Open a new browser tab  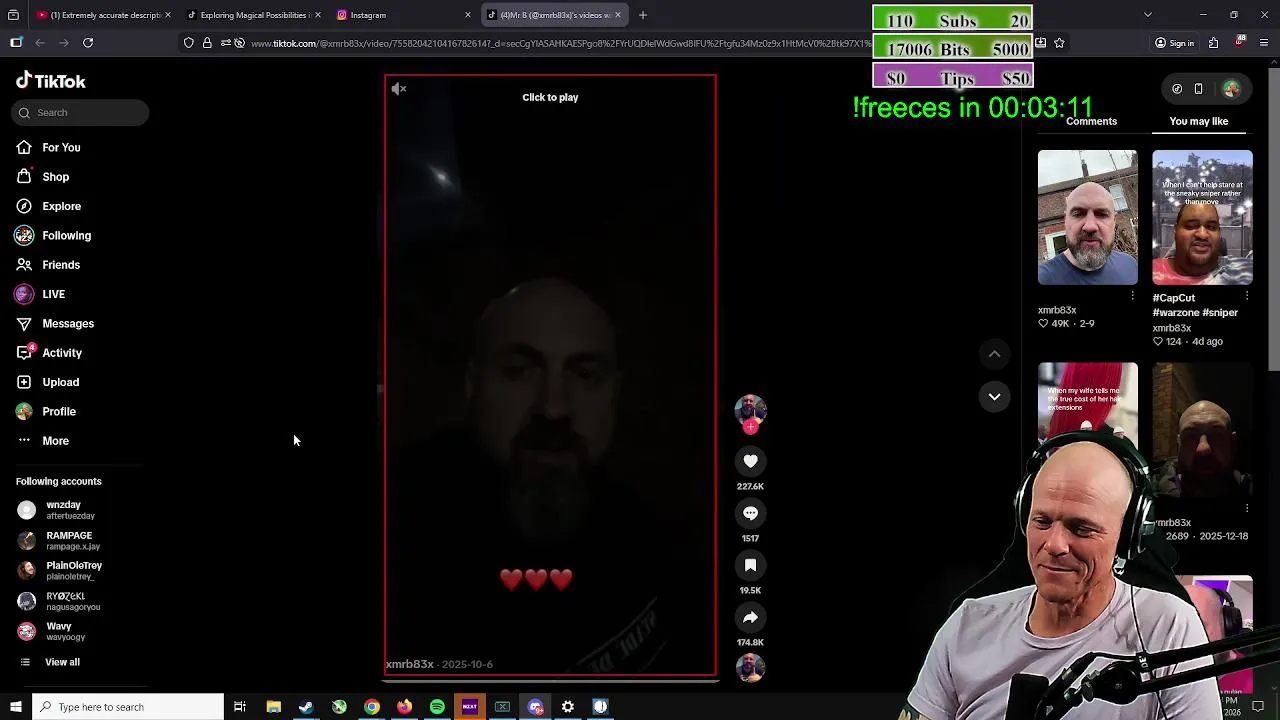[643, 15]
